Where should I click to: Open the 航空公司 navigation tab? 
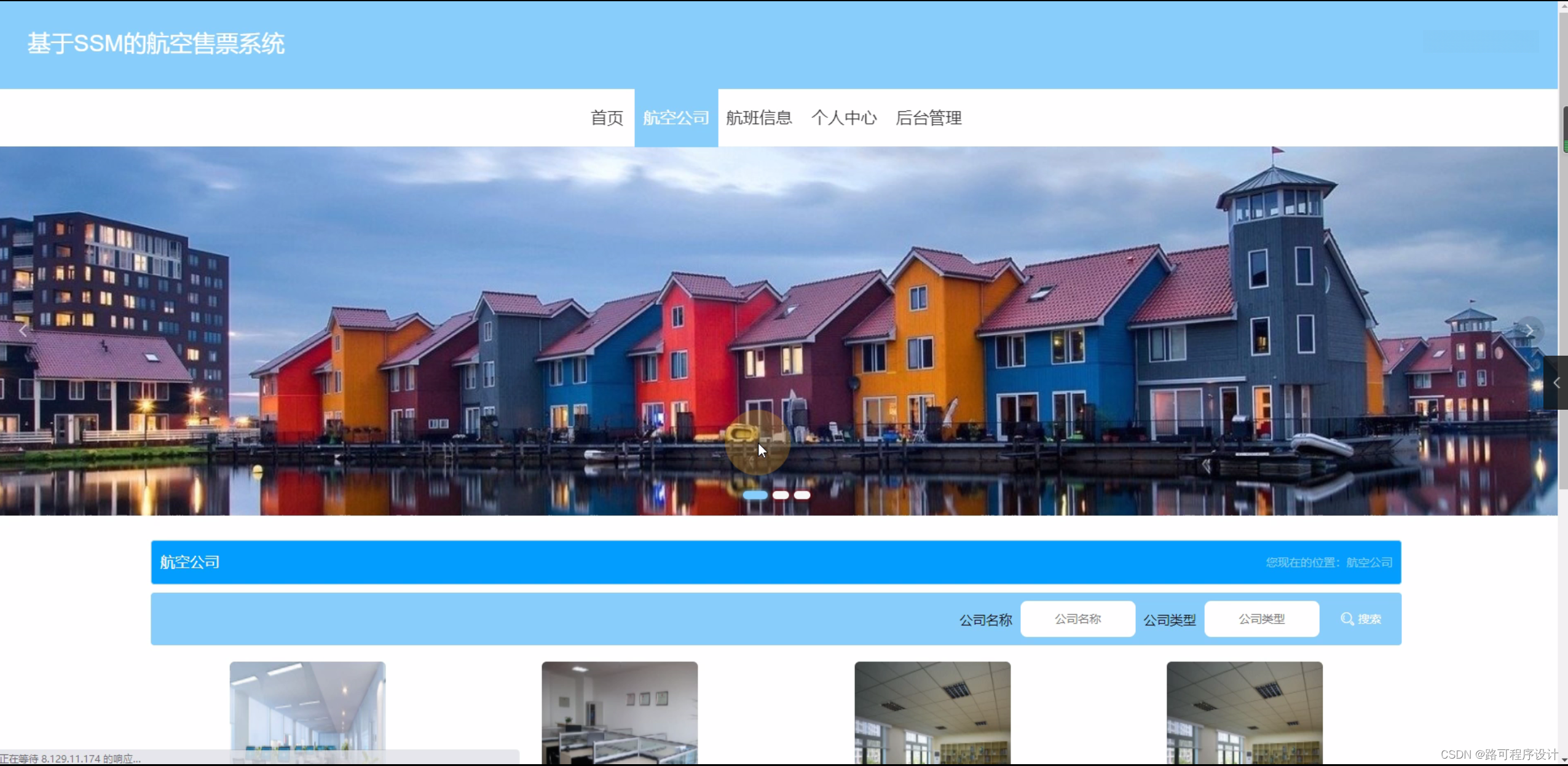(x=676, y=118)
